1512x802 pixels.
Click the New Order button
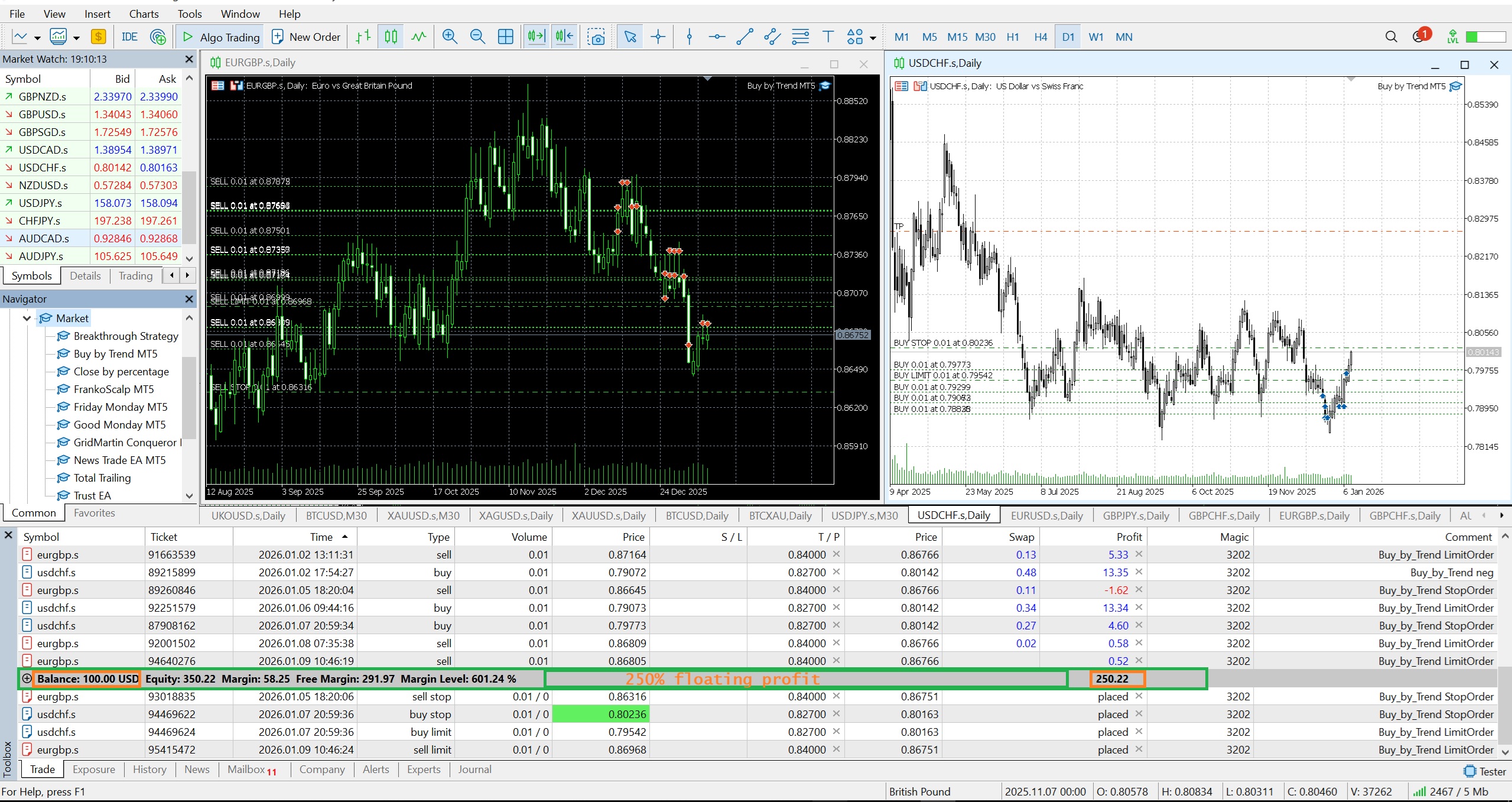click(306, 37)
